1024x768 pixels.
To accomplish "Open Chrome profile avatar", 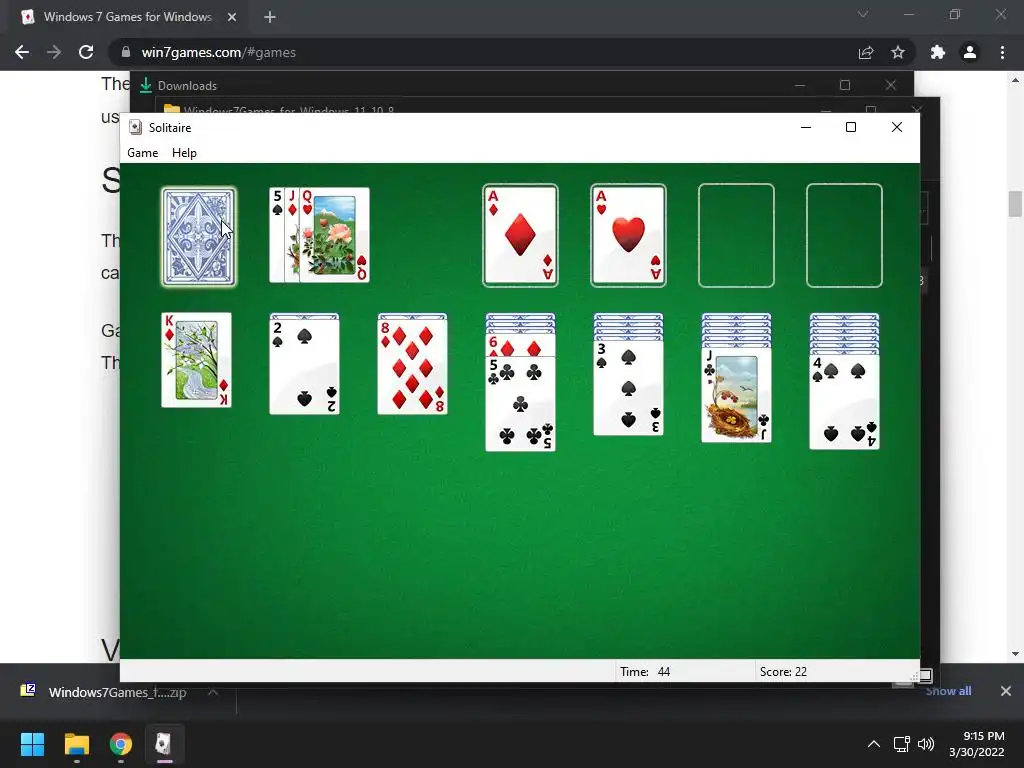I will [x=970, y=52].
